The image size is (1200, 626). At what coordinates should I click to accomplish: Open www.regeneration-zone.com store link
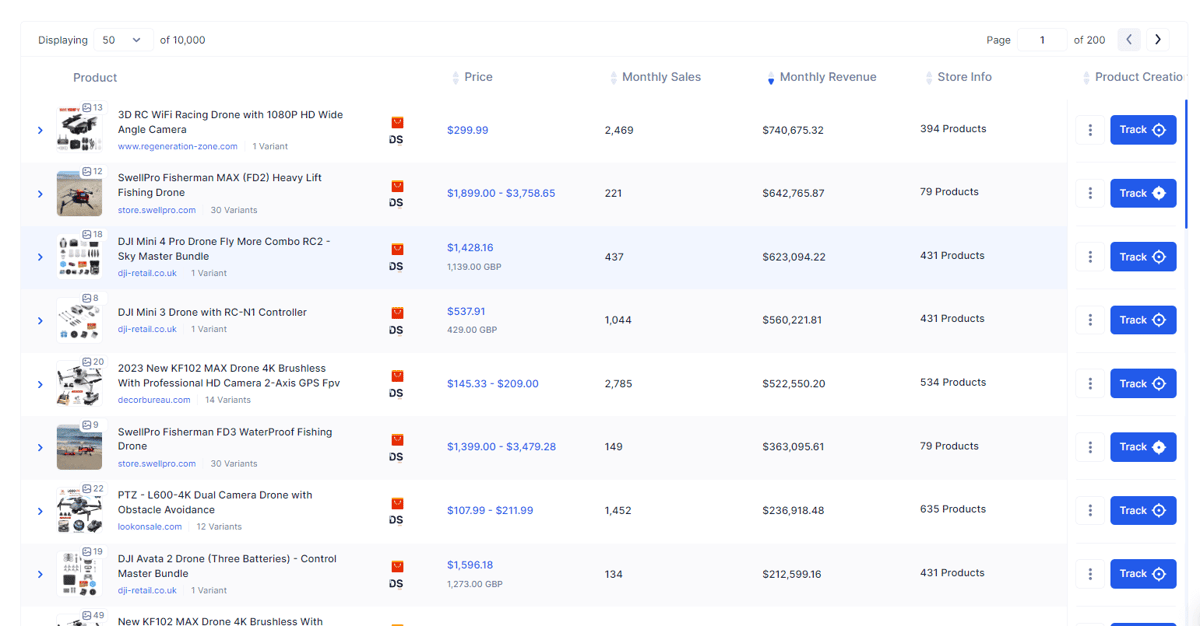point(178,147)
